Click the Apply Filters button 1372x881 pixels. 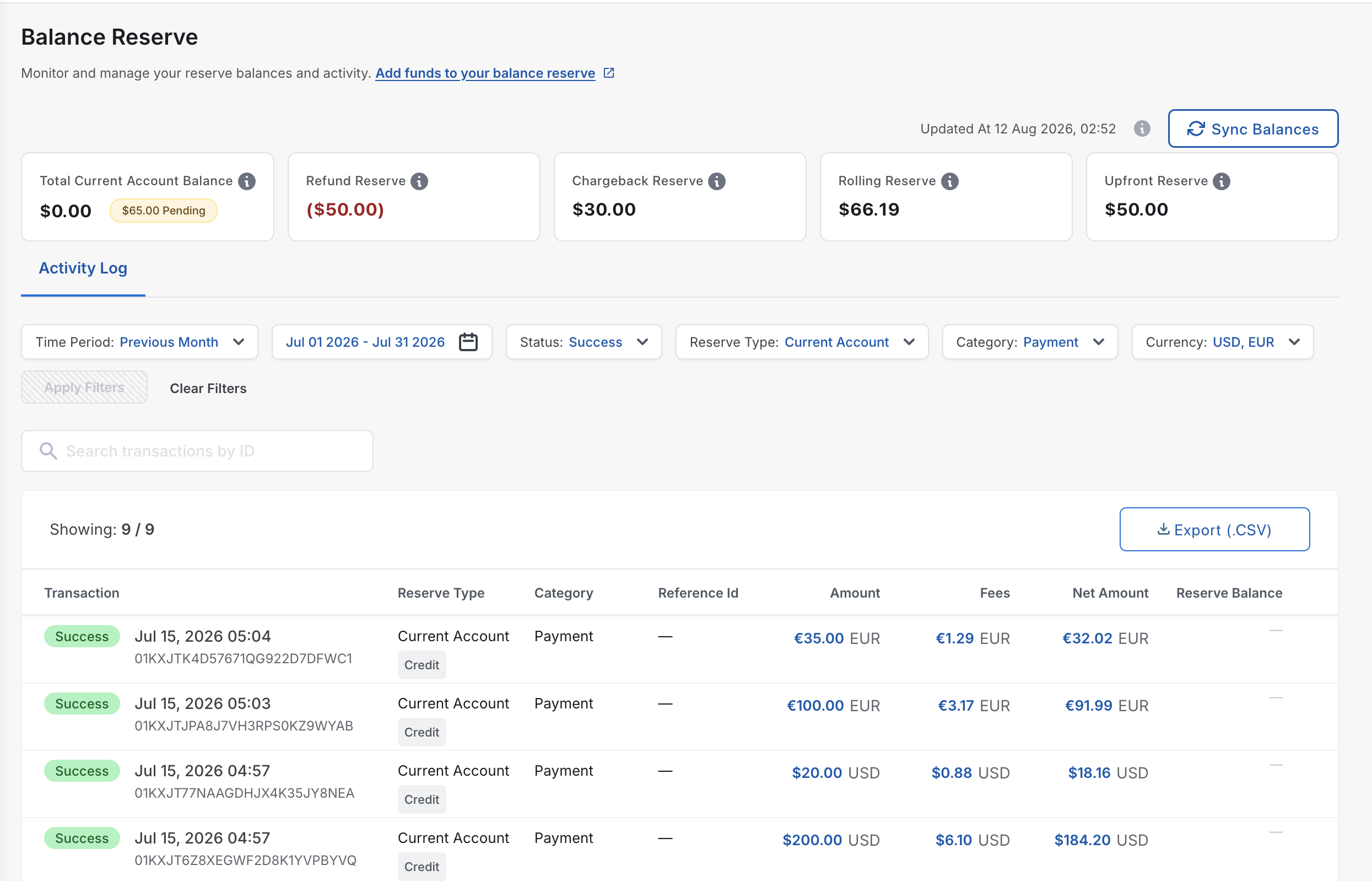point(84,387)
